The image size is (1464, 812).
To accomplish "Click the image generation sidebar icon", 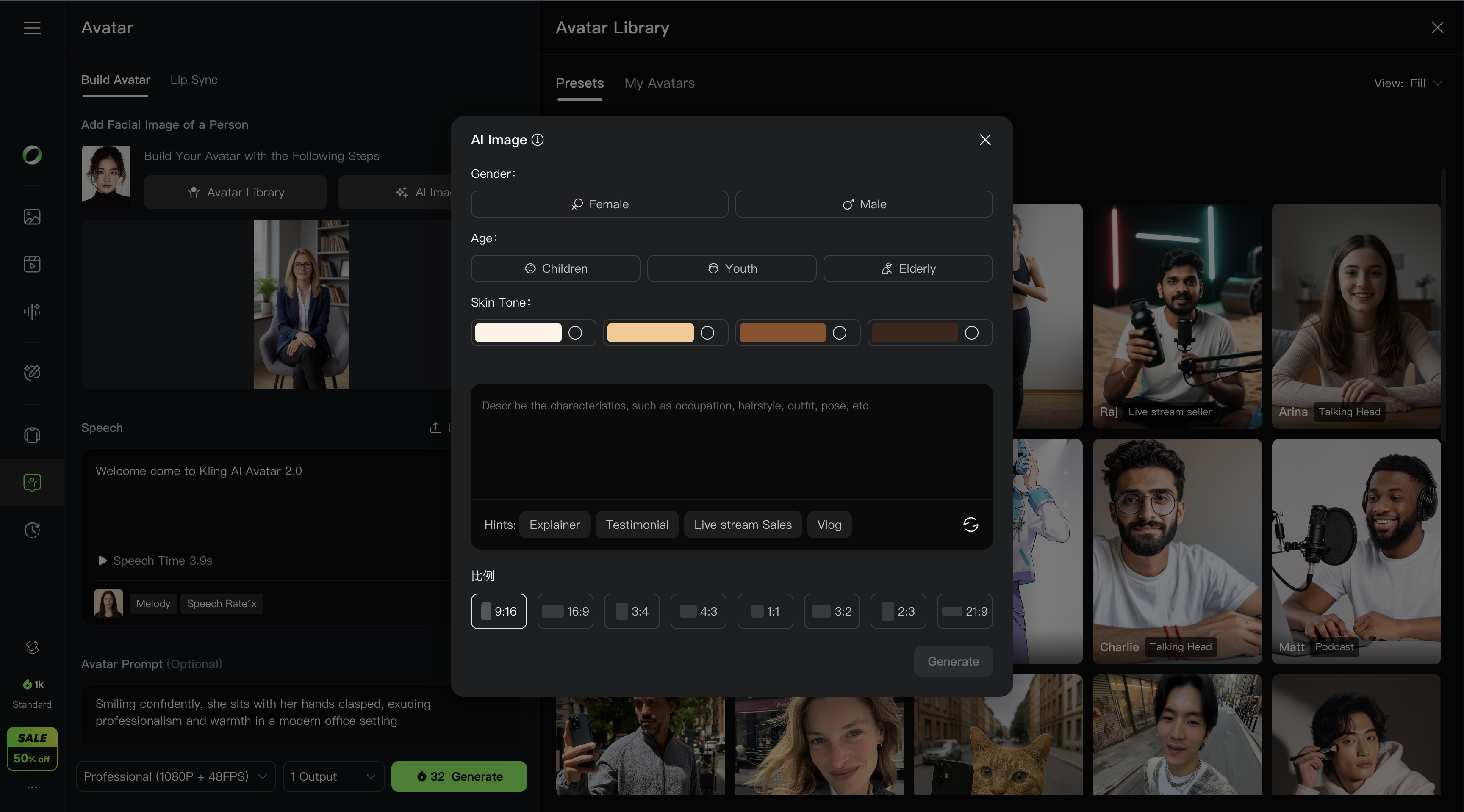I will pos(32,216).
